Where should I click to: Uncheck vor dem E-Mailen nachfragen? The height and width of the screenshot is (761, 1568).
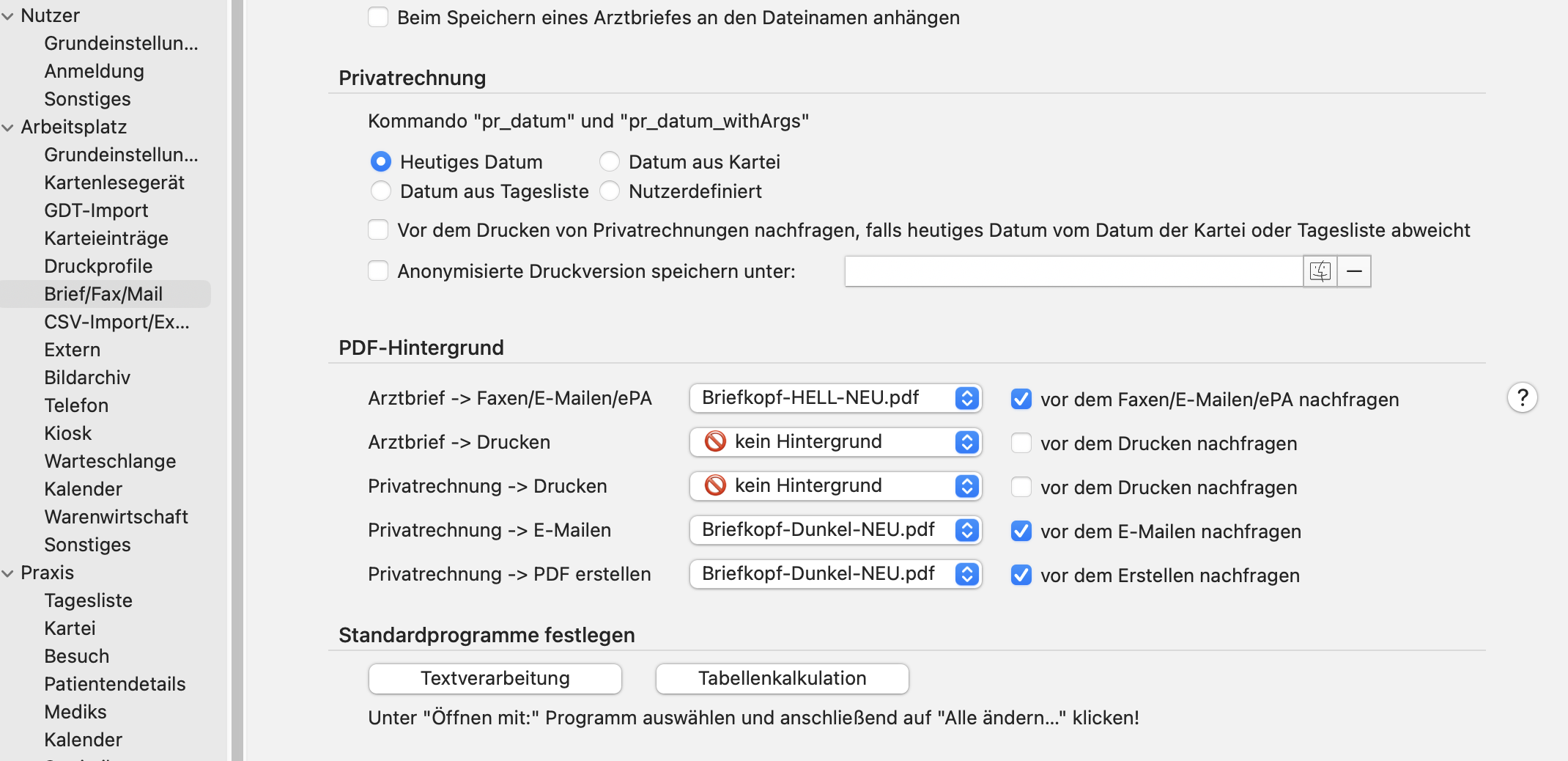(1021, 531)
